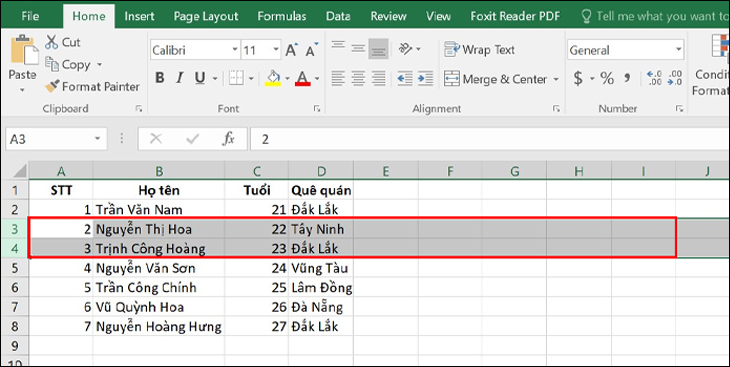
Task: Select Middle Align icon
Action: click(x=358, y=48)
